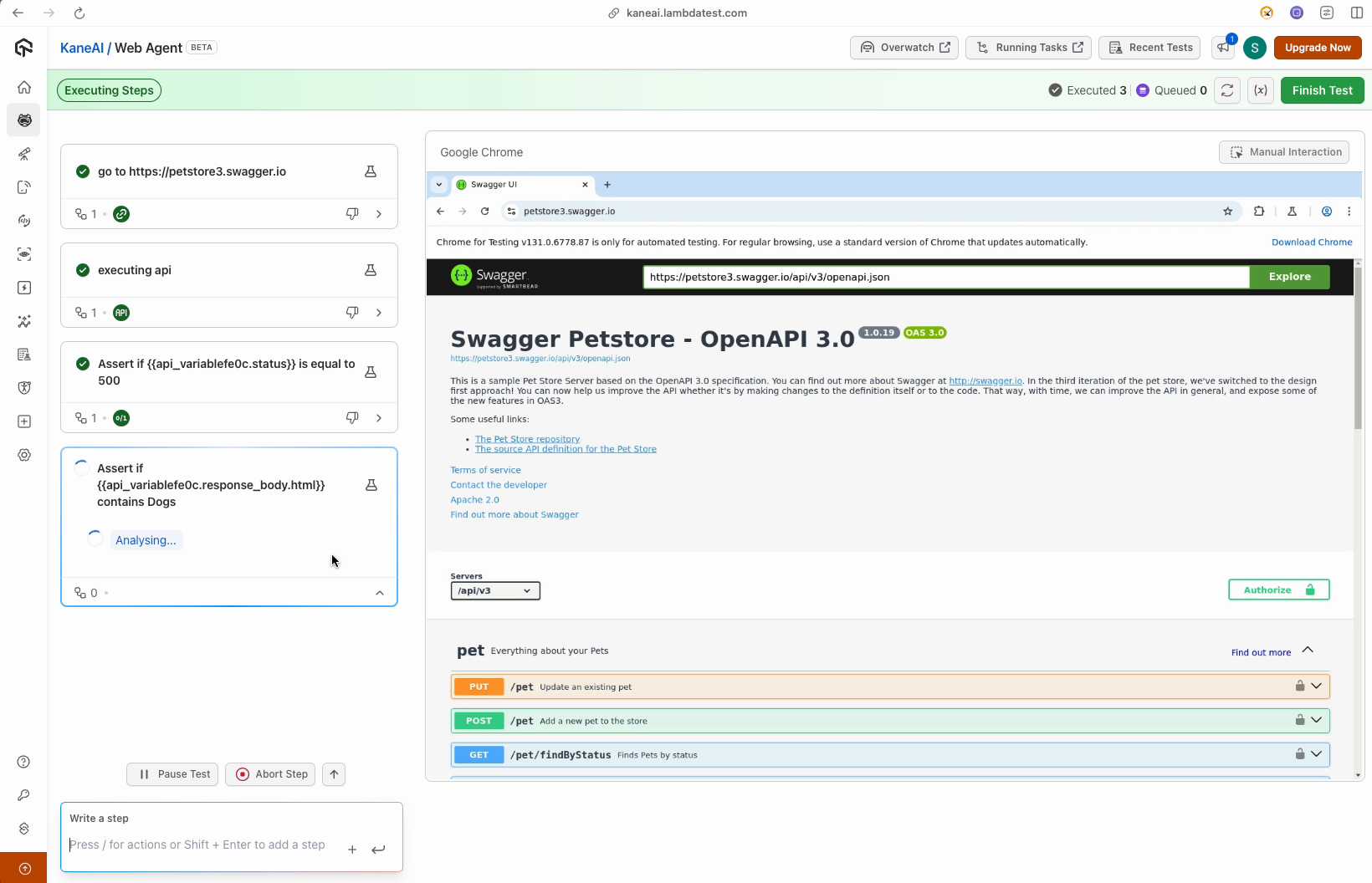Click the Finish Test button
Screen dimensions: 1372x883
[1322, 90]
